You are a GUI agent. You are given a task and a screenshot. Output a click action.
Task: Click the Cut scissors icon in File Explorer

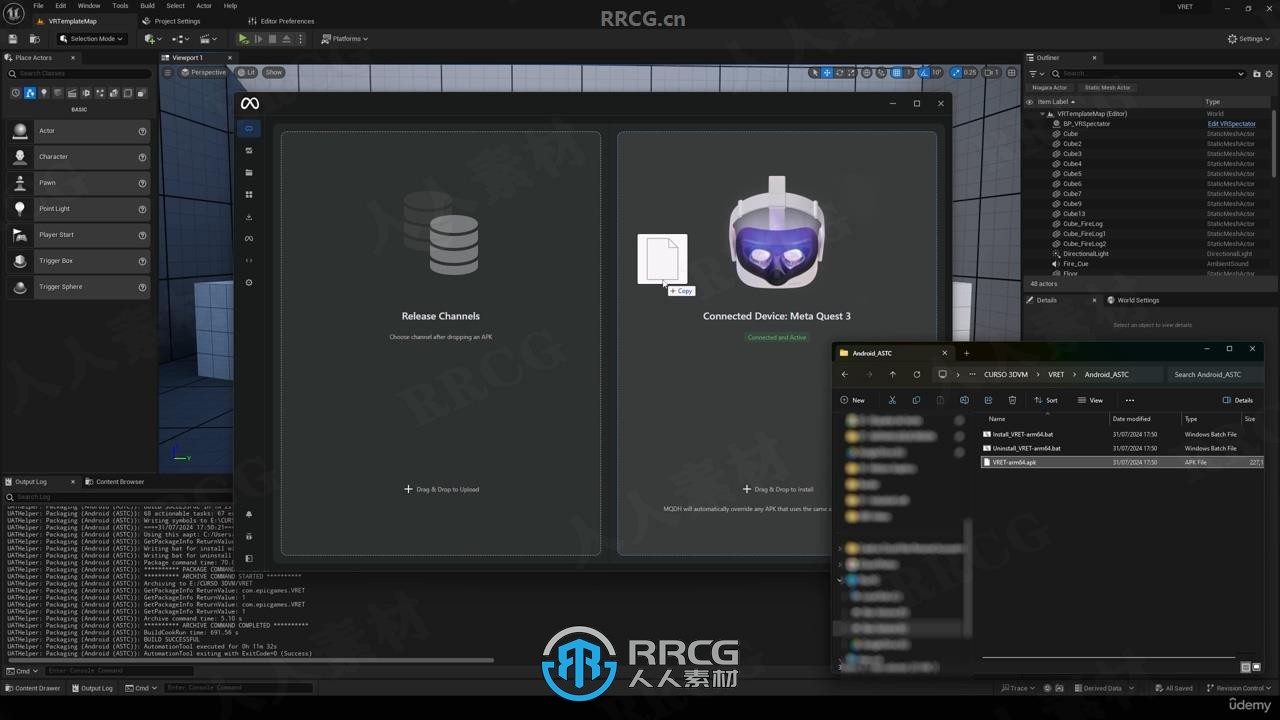pos(892,400)
